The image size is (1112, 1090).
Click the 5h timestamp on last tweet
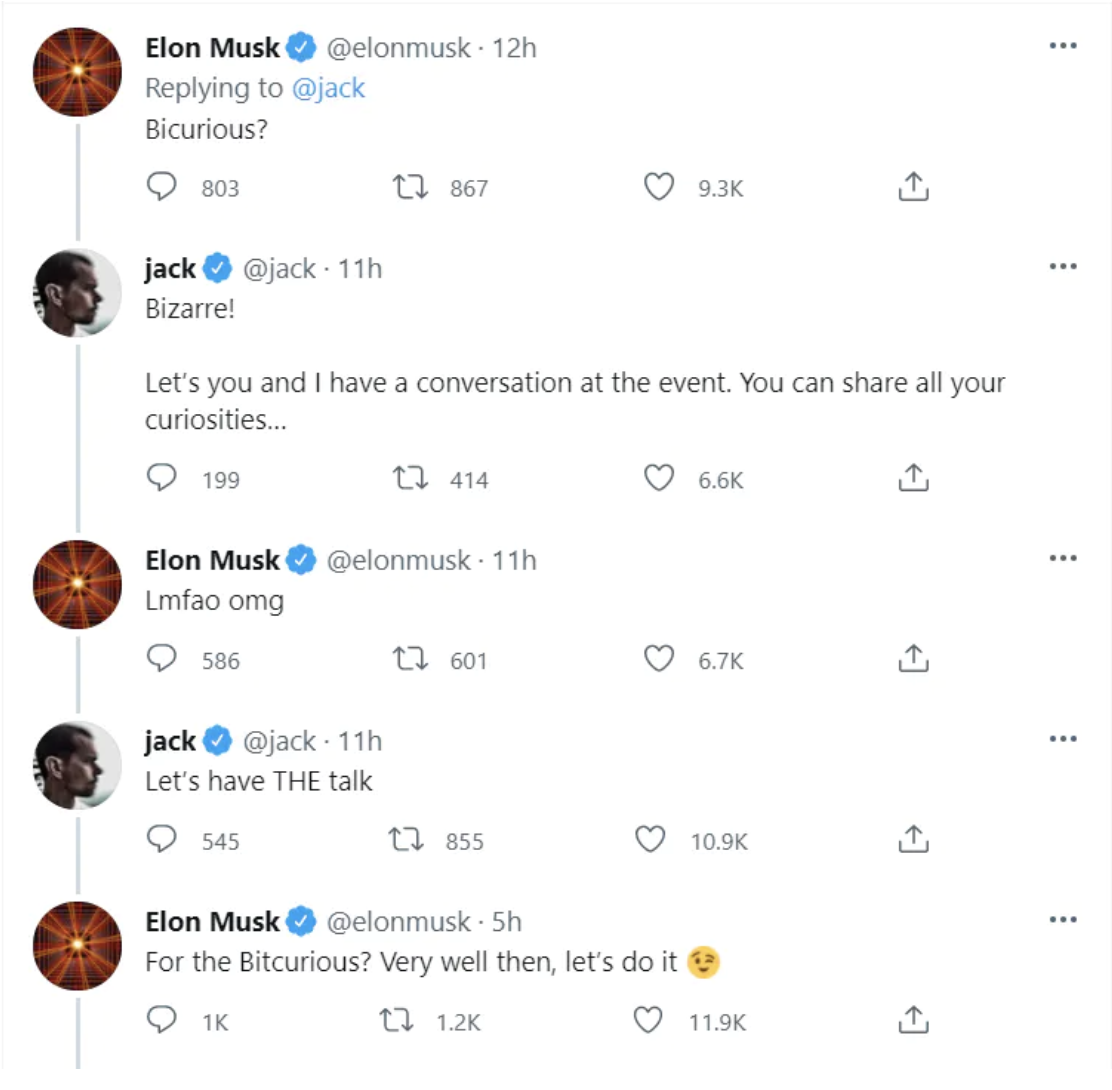point(506,921)
